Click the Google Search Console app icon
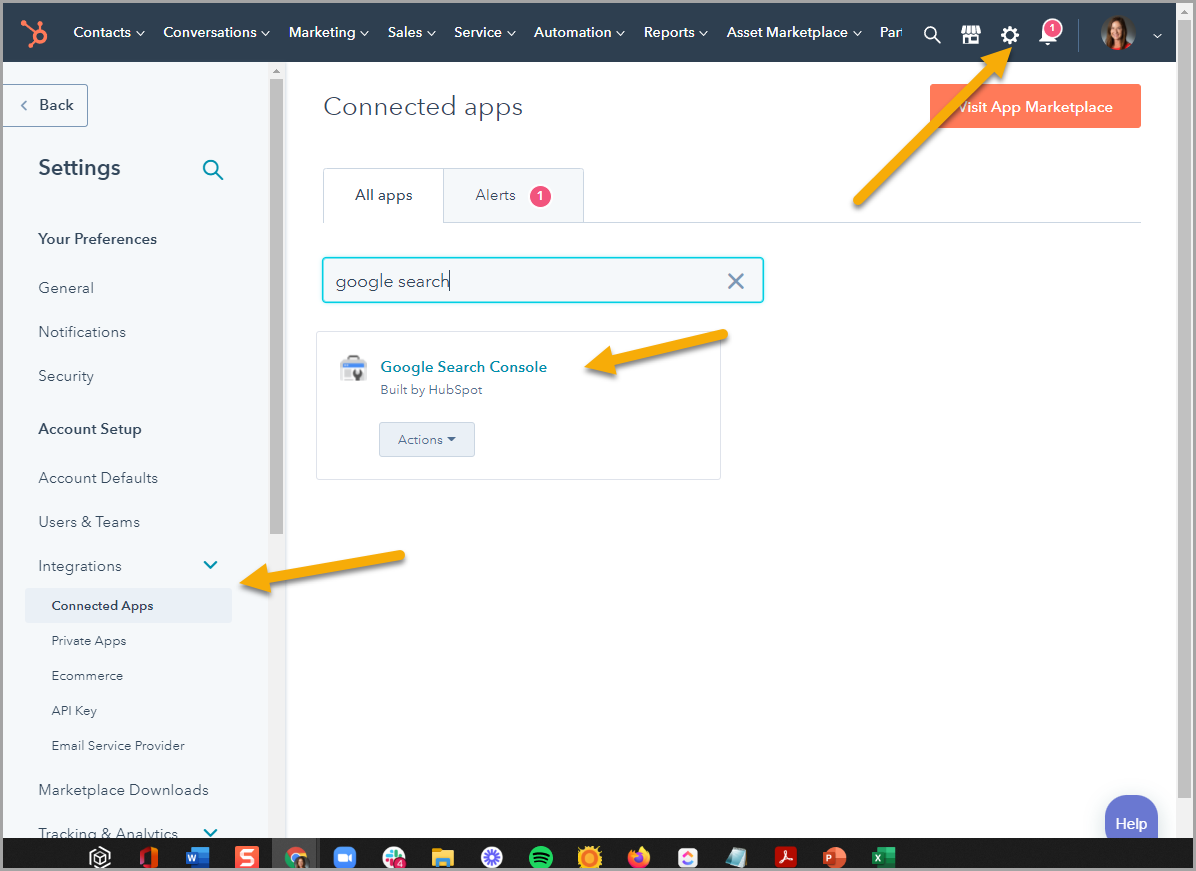 coord(353,368)
